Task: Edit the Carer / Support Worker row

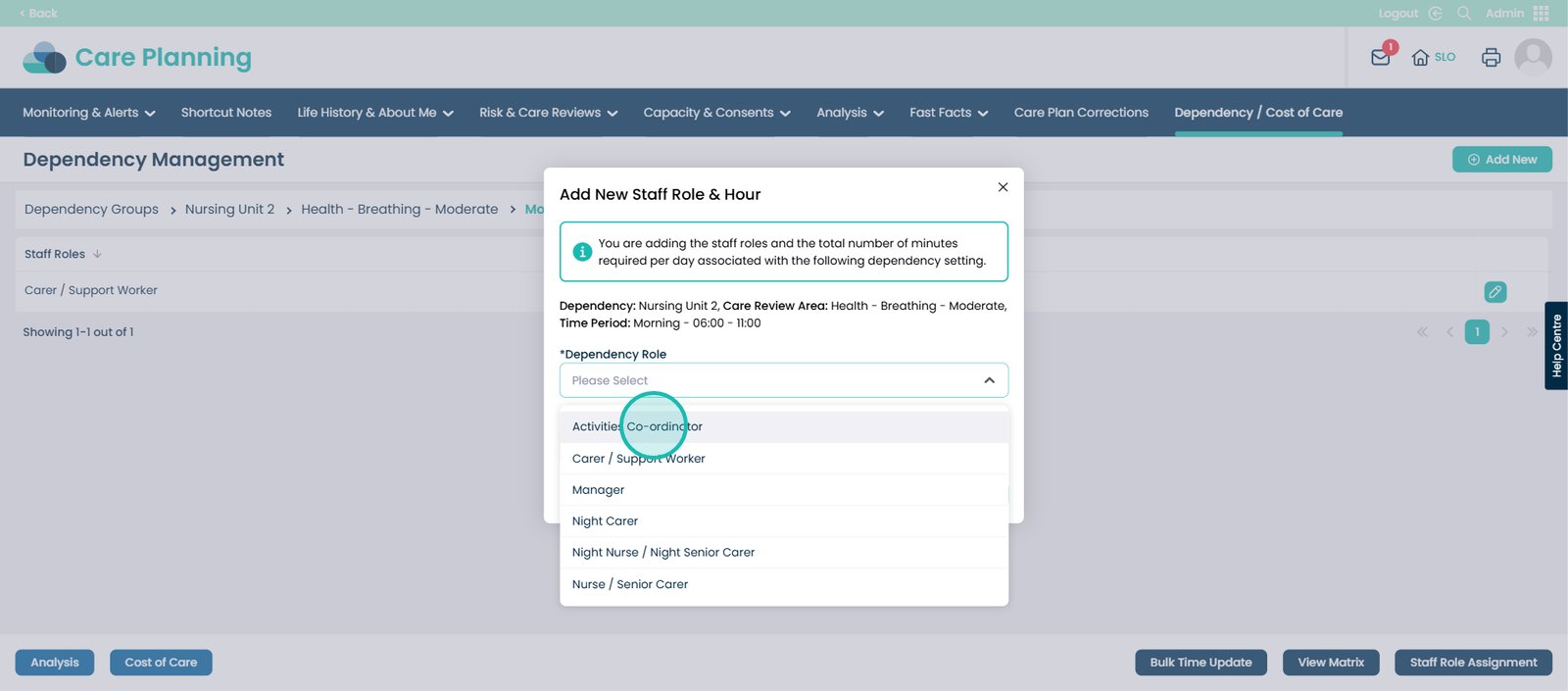Action: point(1494,292)
